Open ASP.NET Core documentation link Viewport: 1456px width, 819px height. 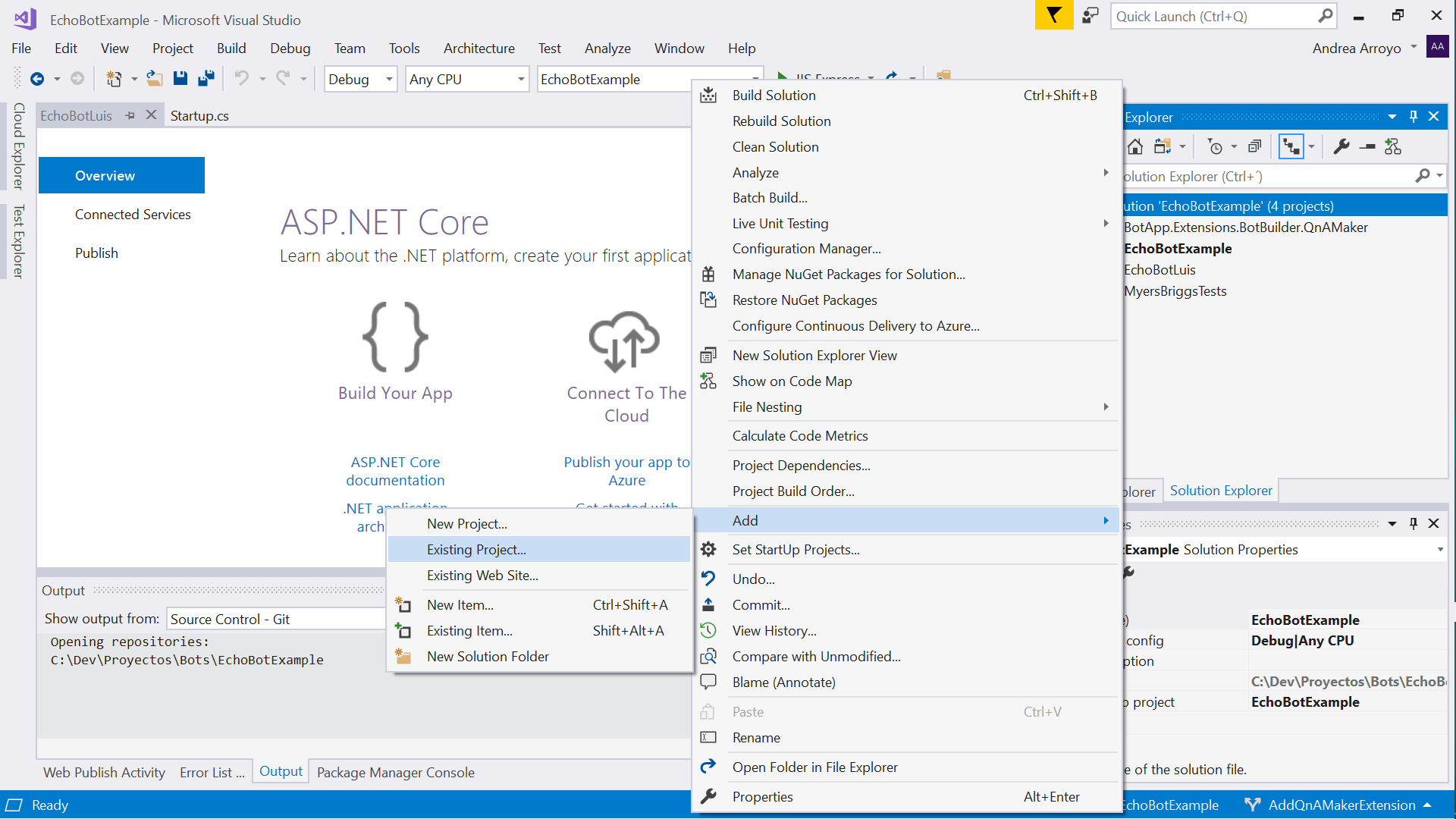[x=395, y=471]
